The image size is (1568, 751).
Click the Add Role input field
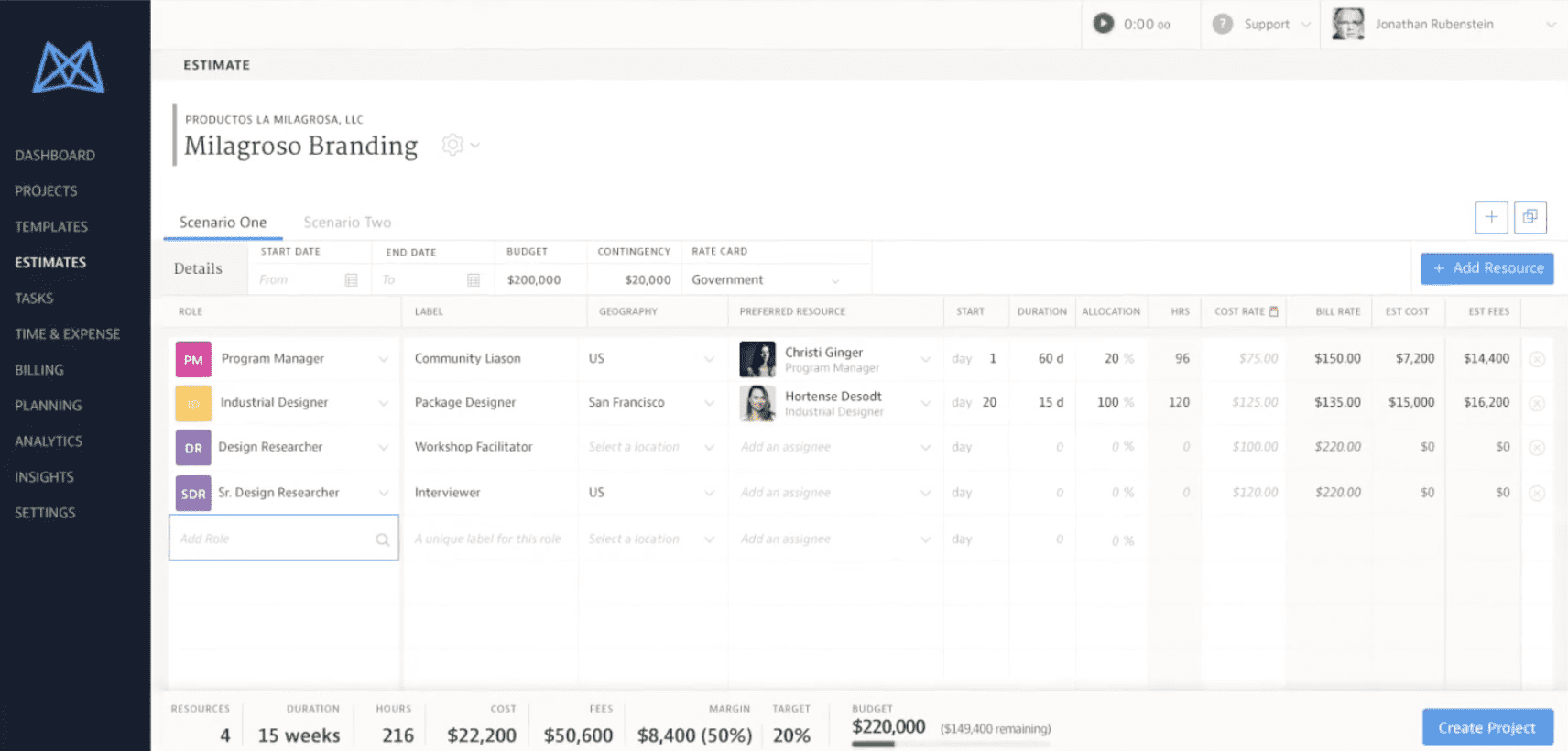tap(272, 539)
